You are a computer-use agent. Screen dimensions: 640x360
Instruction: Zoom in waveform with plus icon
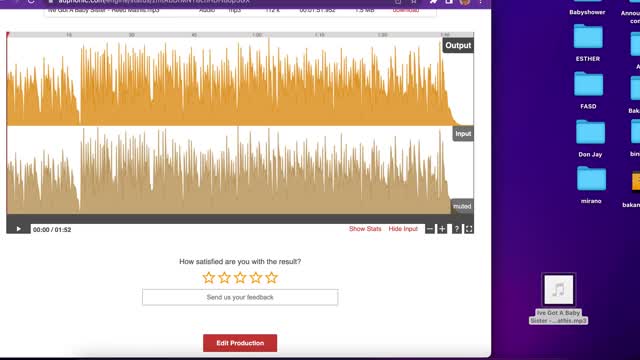click(442, 229)
